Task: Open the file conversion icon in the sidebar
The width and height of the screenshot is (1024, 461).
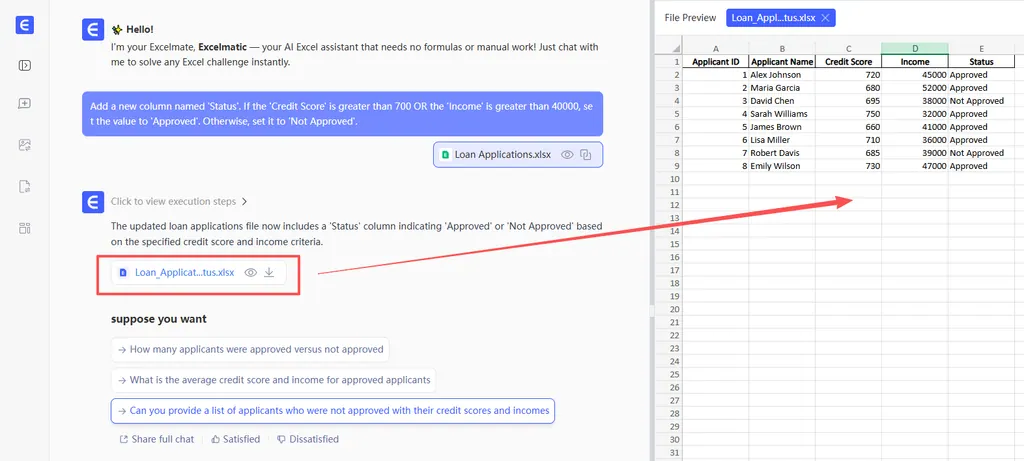Action: tap(25, 186)
